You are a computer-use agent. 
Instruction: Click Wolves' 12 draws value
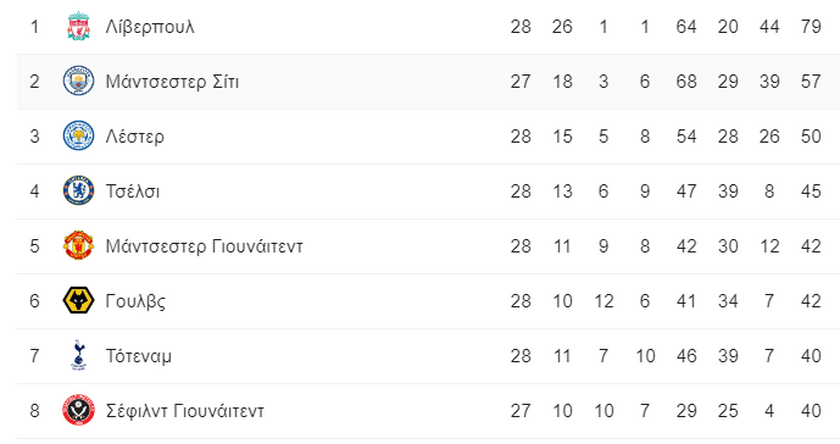coord(603,301)
